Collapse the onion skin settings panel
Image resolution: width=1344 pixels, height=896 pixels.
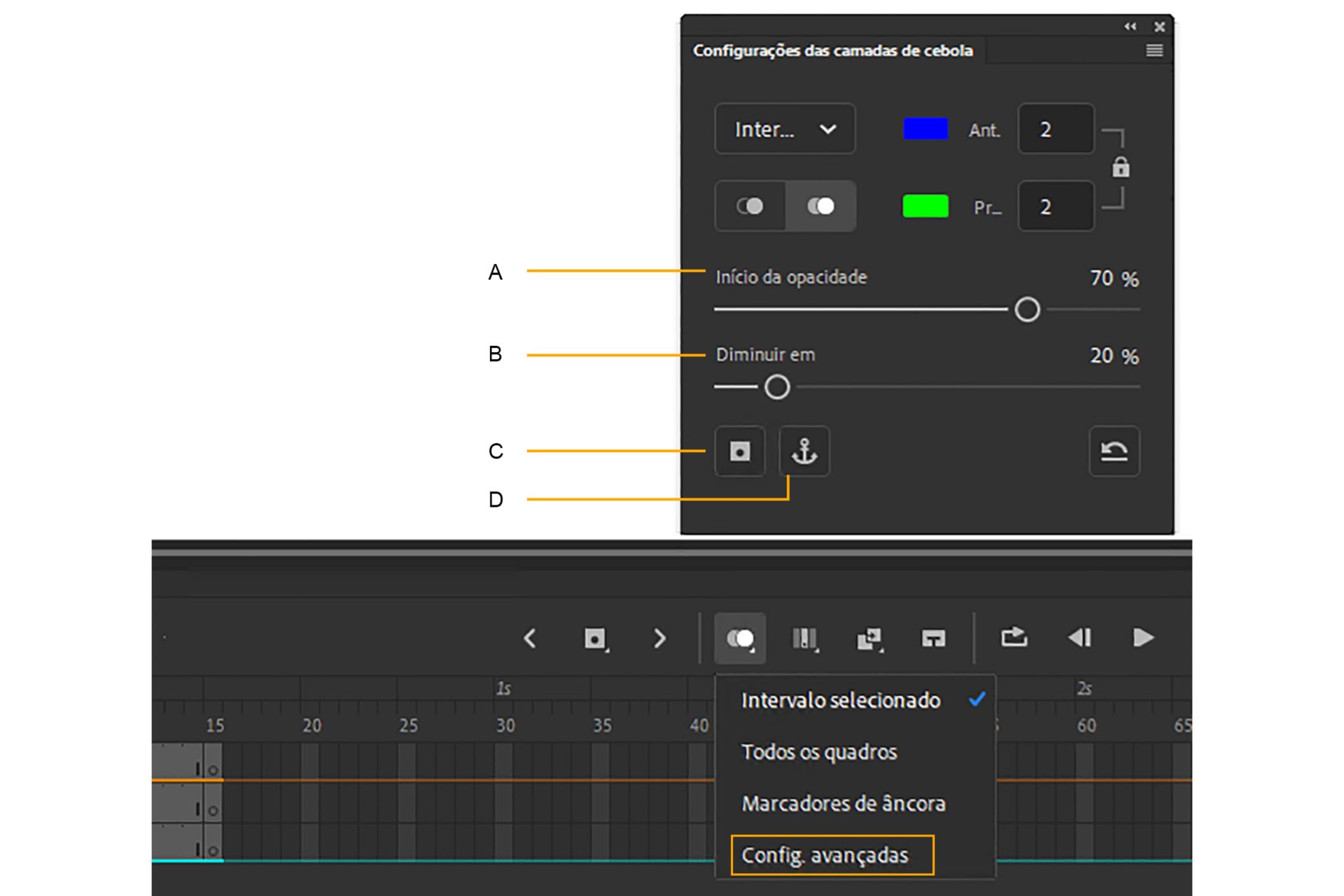point(1130,27)
